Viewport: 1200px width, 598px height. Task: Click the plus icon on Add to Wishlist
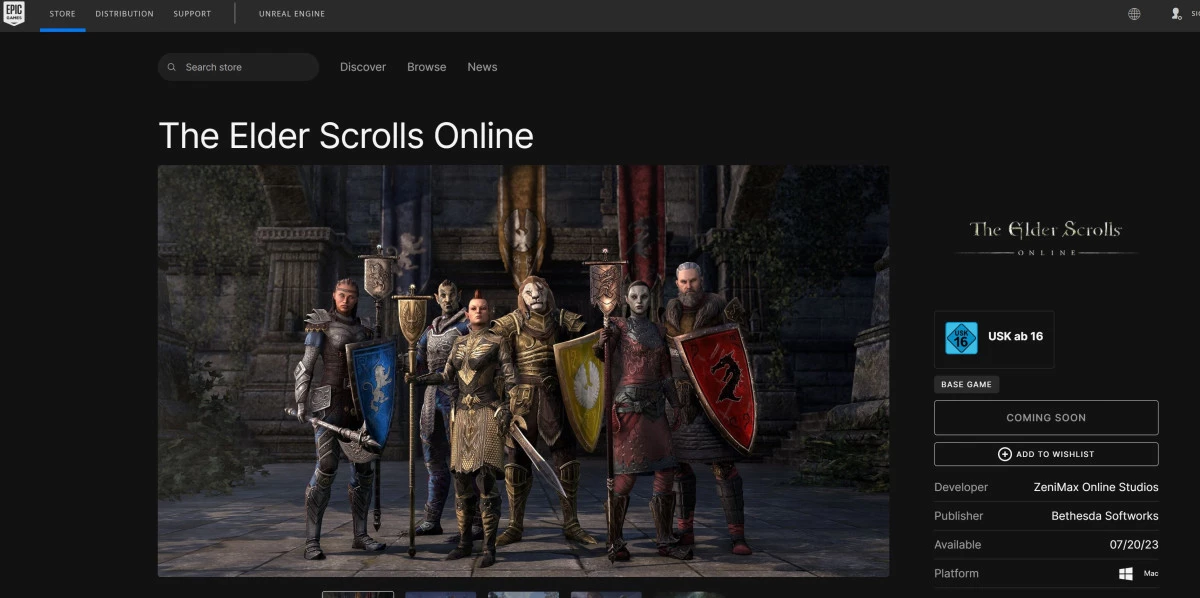click(1005, 454)
